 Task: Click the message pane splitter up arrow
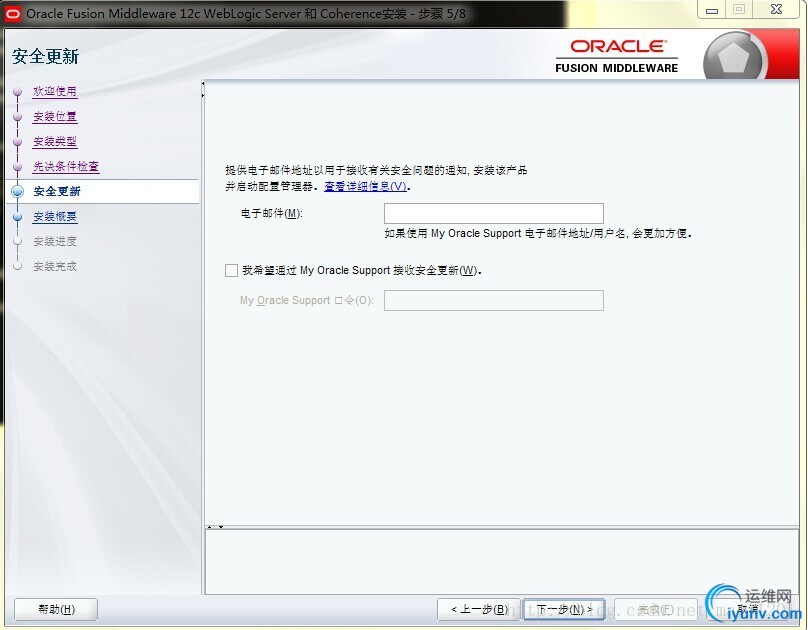[x=210, y=527]
